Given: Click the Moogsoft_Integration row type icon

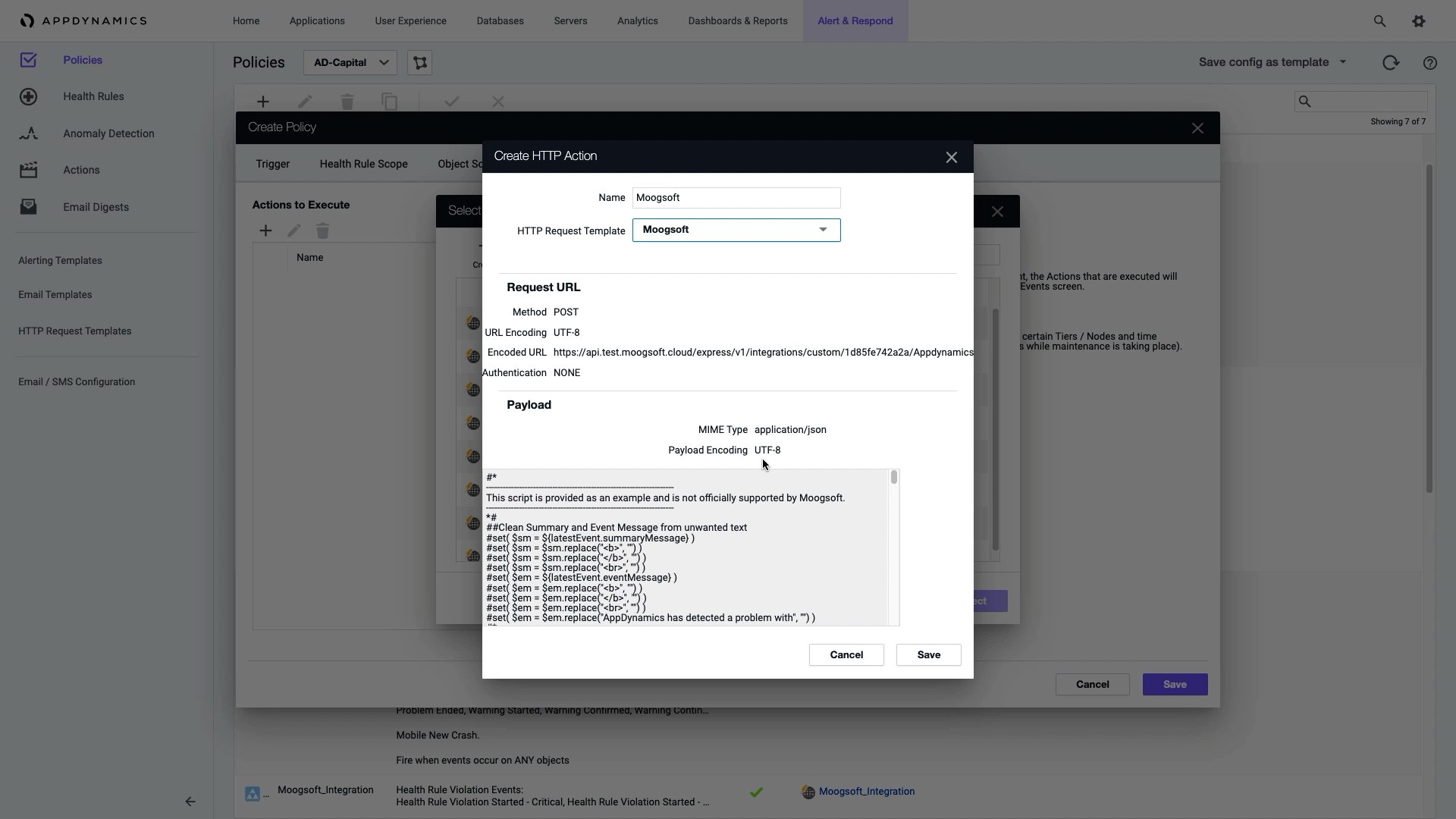Looking at the screenshot, I should click(253, 794).
